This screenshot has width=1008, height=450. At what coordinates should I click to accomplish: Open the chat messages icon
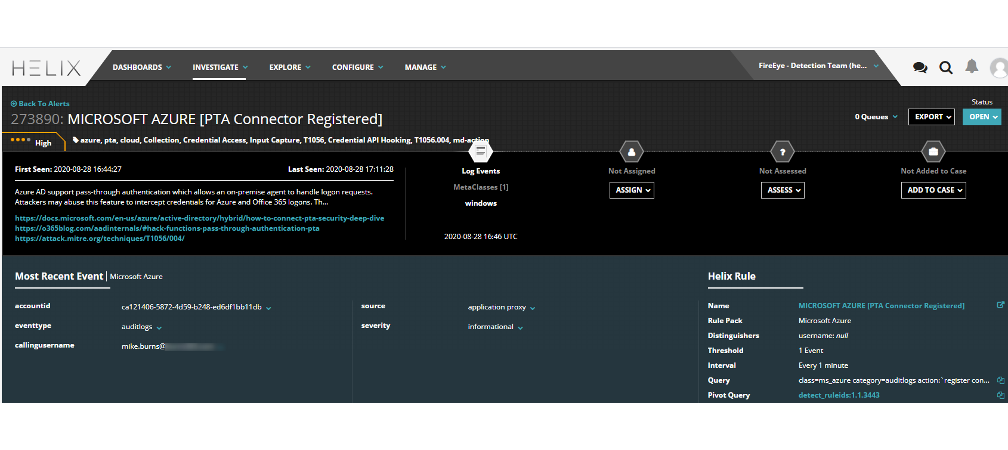[920, 68]
